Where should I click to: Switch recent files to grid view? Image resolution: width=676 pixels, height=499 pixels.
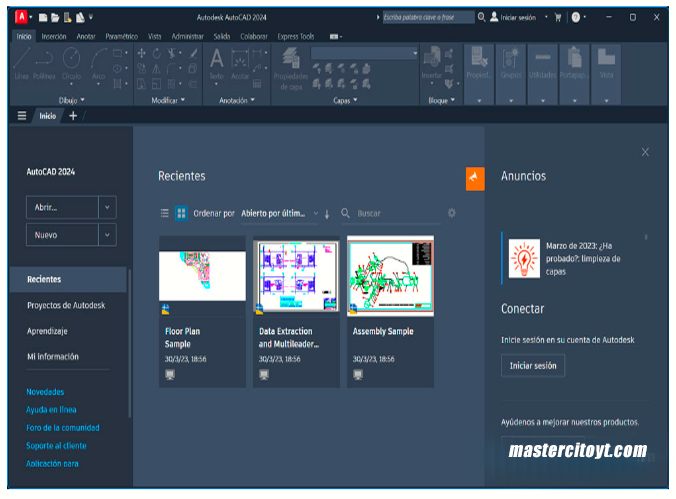coord(181,213)
